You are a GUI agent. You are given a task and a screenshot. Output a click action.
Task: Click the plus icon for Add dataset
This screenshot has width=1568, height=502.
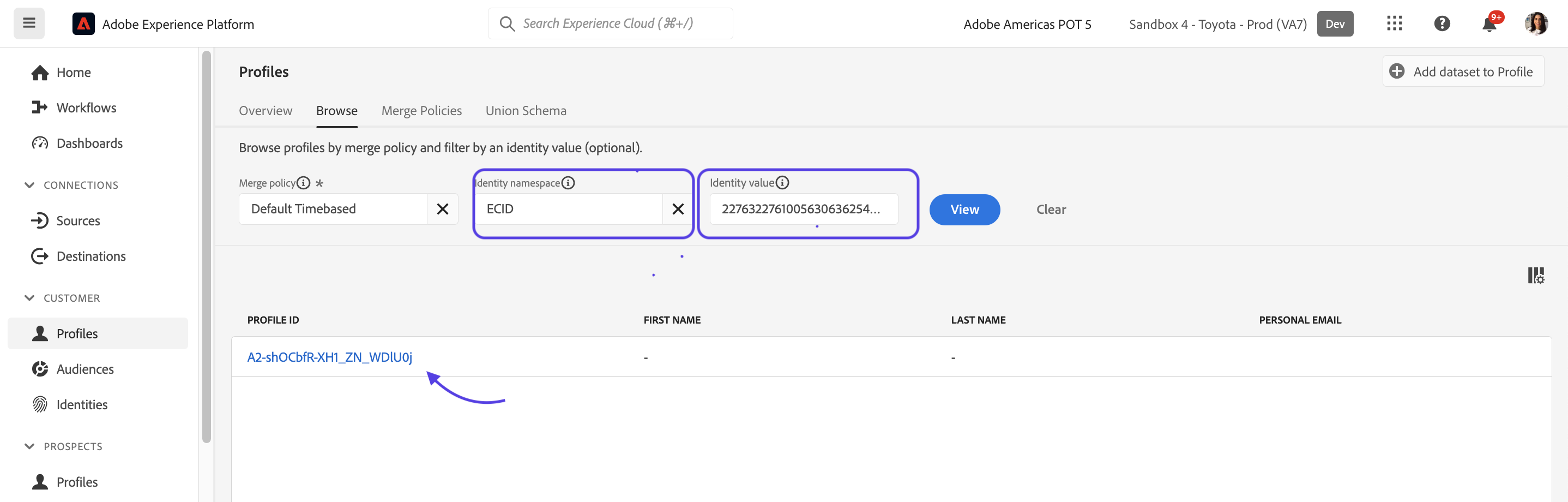(x=1397, y=71)
